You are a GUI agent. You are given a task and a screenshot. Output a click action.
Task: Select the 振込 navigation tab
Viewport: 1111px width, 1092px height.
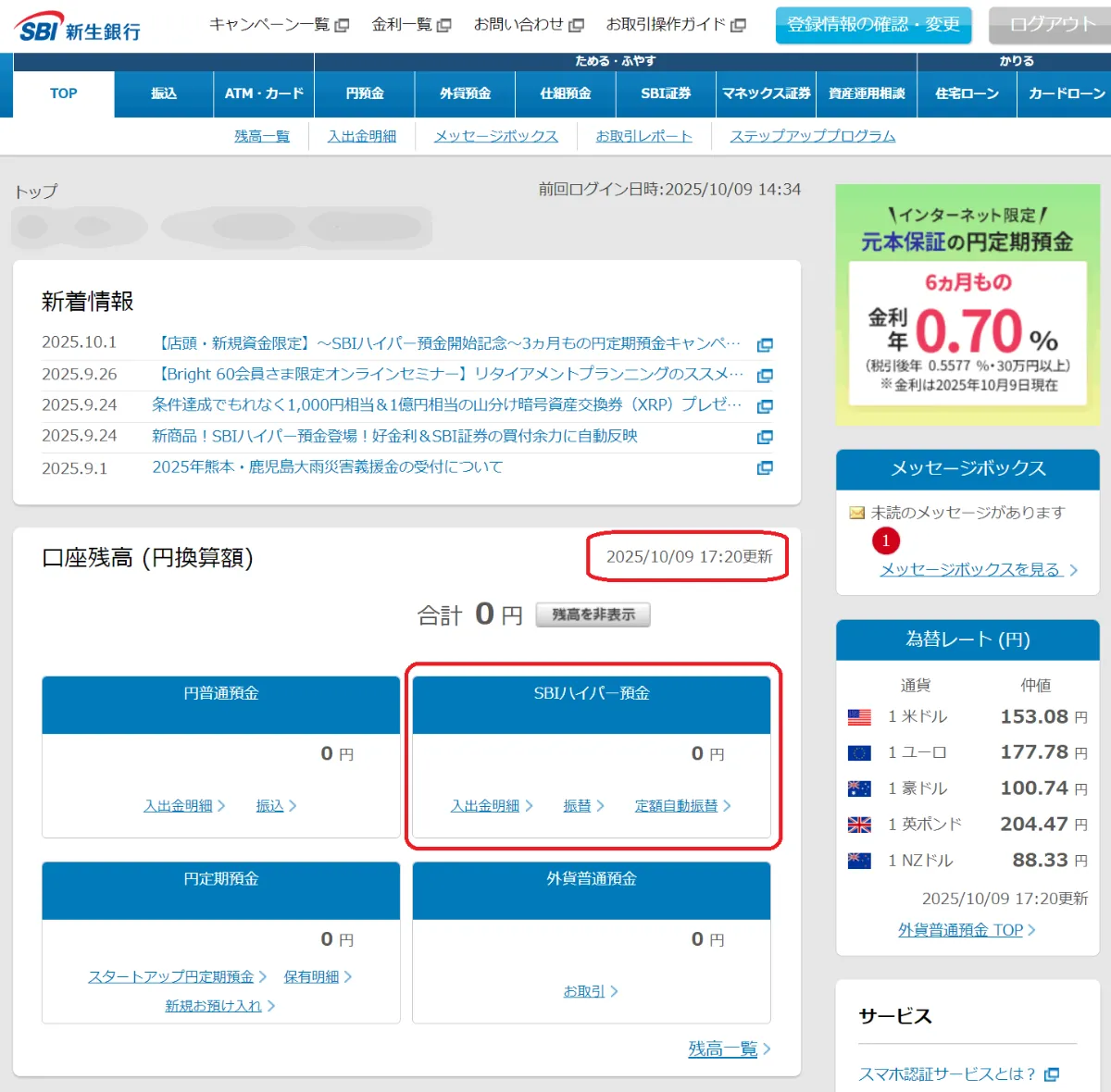(164, 93)
